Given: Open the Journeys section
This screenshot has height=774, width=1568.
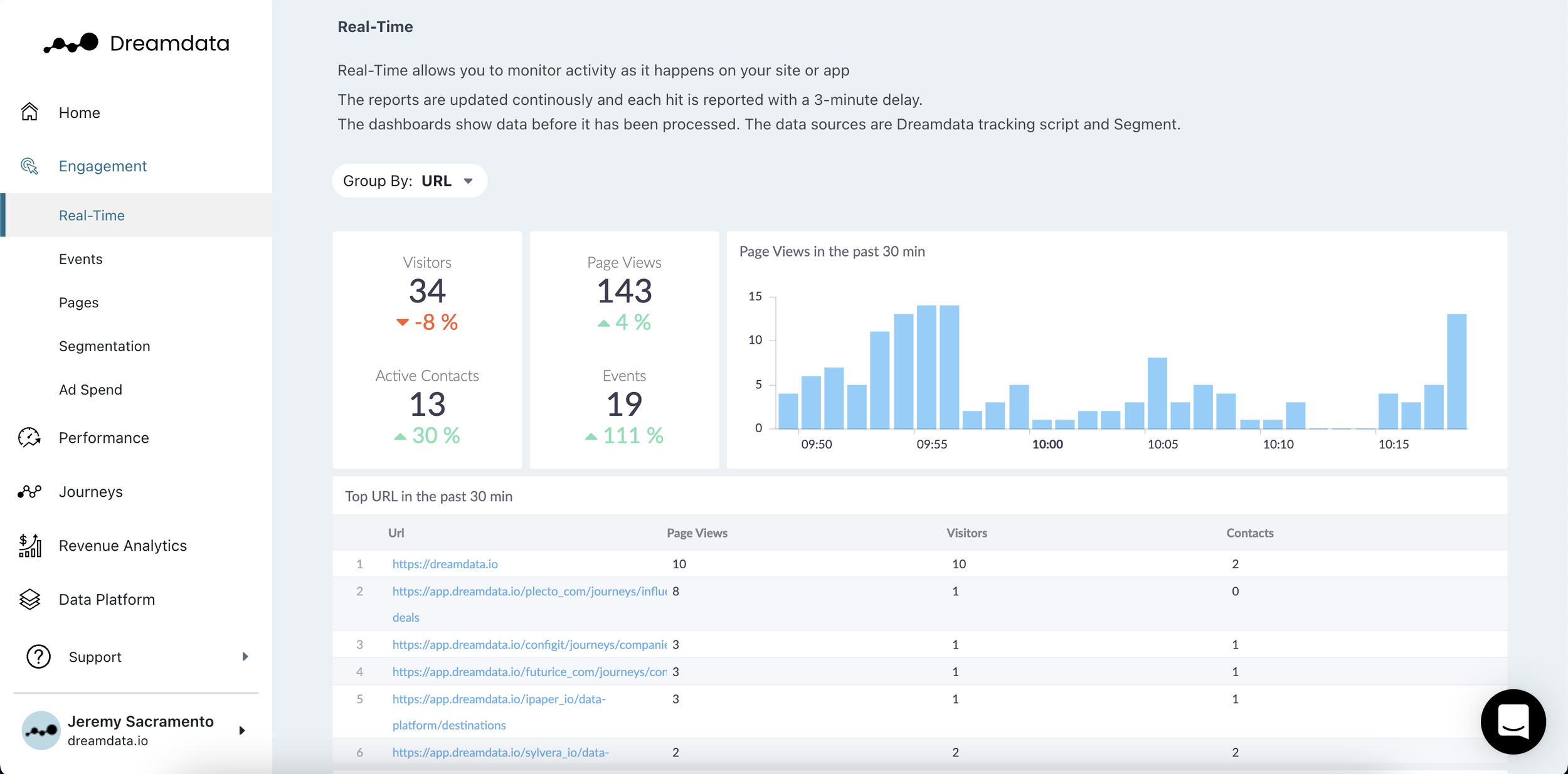Looking at the screenshot, I should point(90,491).
